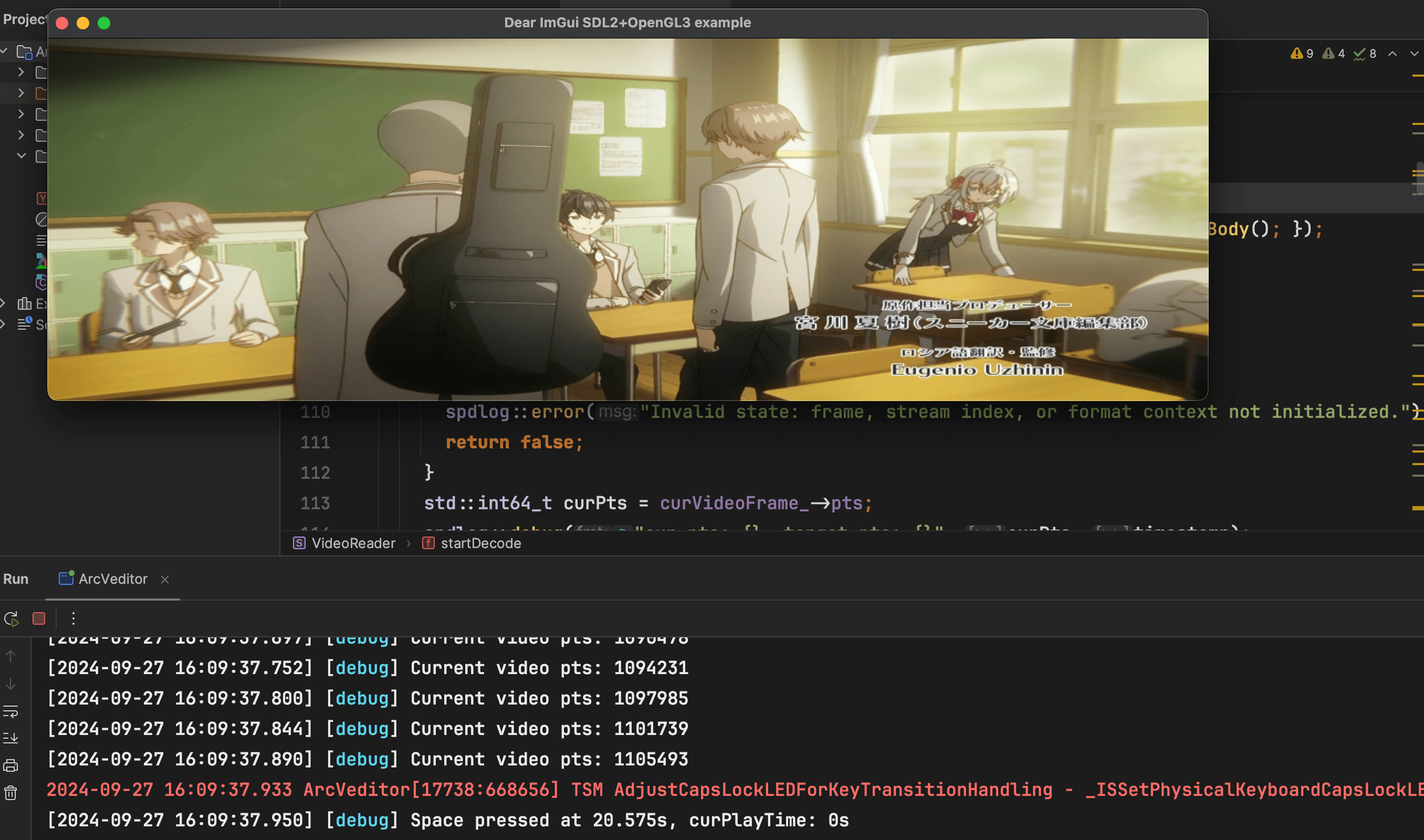Click log line with video pts 1097985
The image size is (1424, 840).
coord(368,698)
